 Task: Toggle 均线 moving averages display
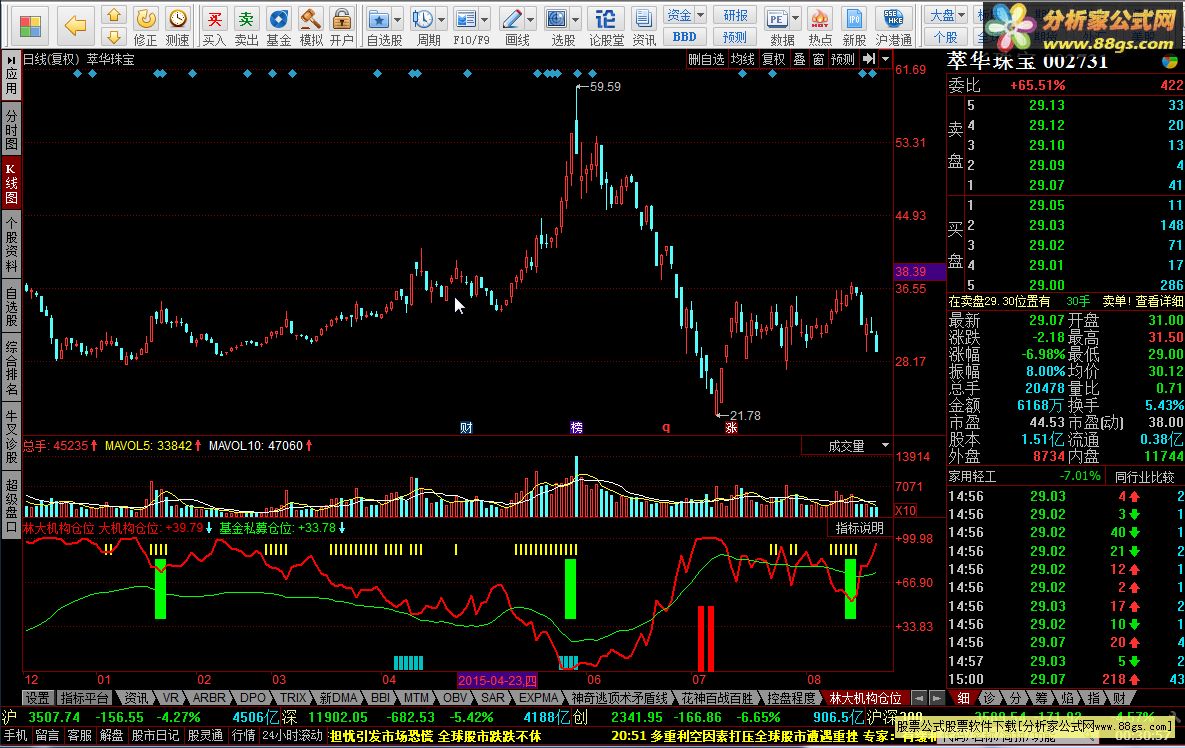tap(743, 59)
